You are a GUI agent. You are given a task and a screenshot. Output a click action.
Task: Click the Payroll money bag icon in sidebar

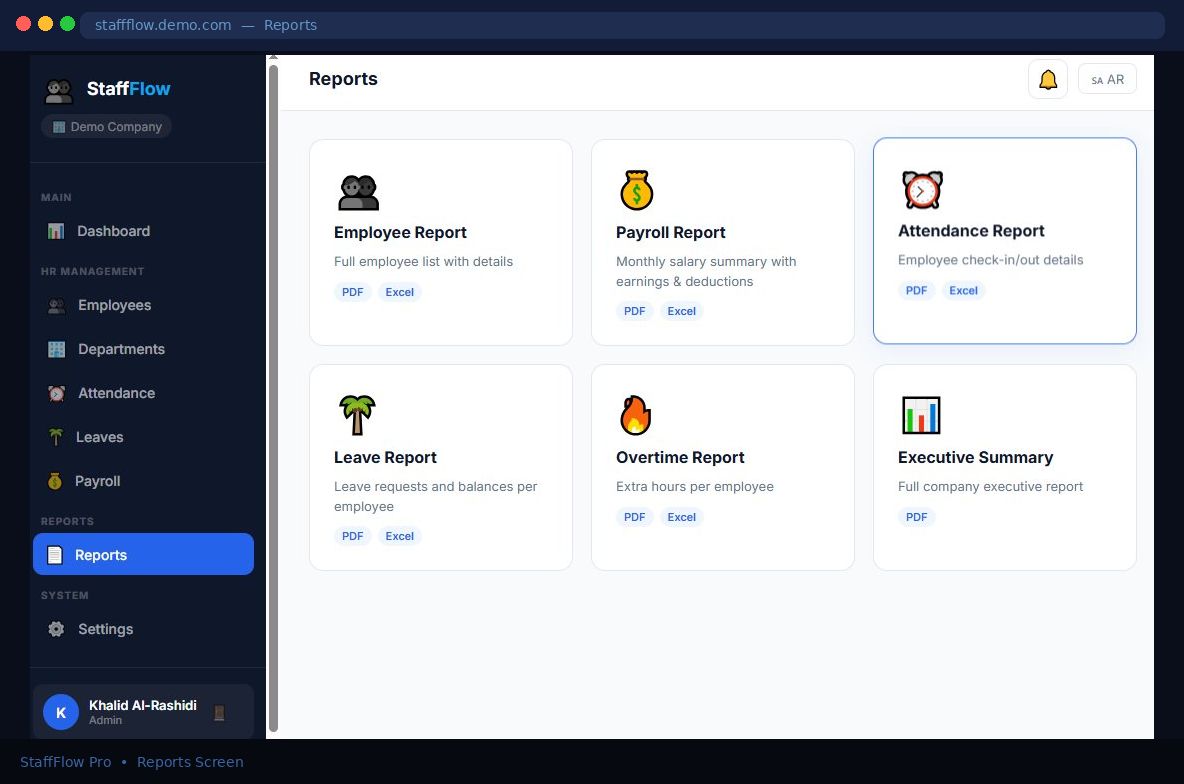pos(55,481)
